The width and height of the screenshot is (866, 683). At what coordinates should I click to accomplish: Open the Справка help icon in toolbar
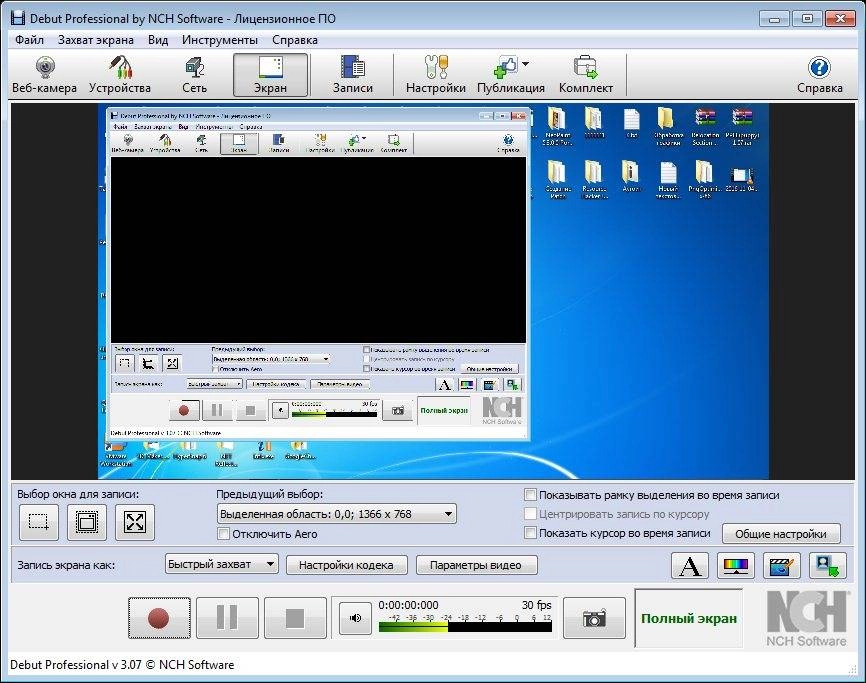click(x=819, y=75)
